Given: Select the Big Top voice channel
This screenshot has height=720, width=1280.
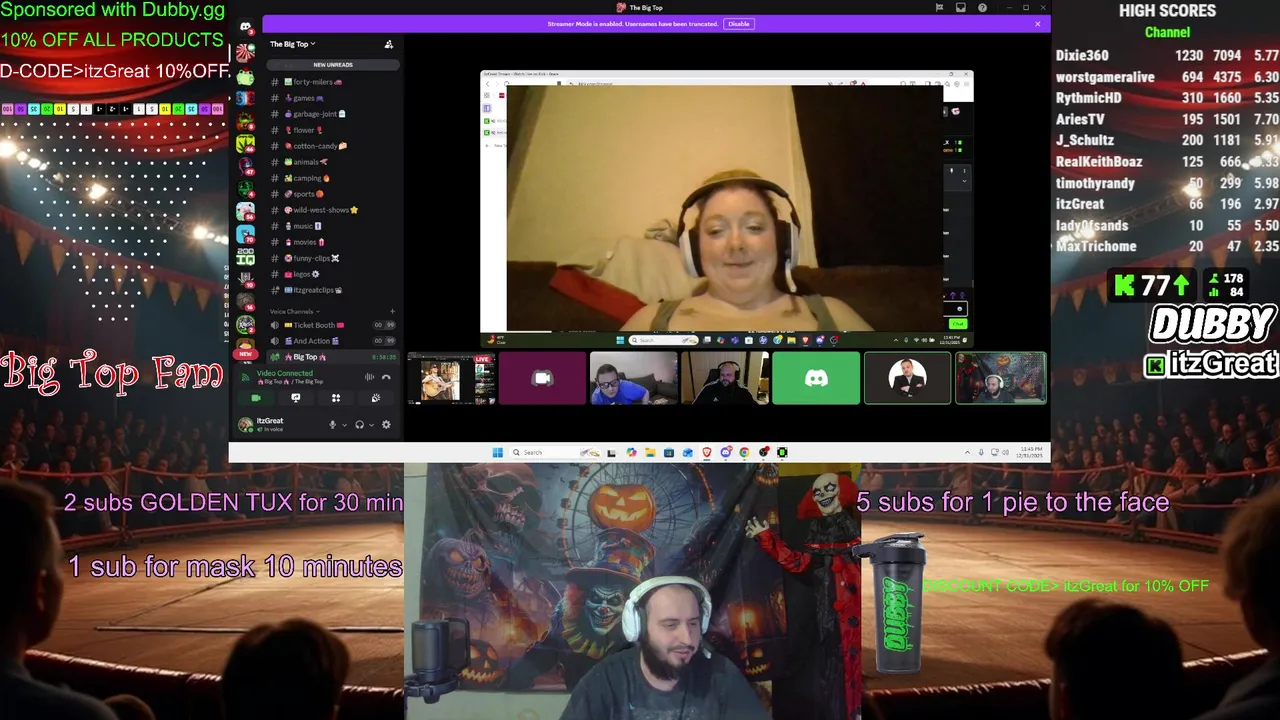Looking at the screenshot, I should coord(333,357).
